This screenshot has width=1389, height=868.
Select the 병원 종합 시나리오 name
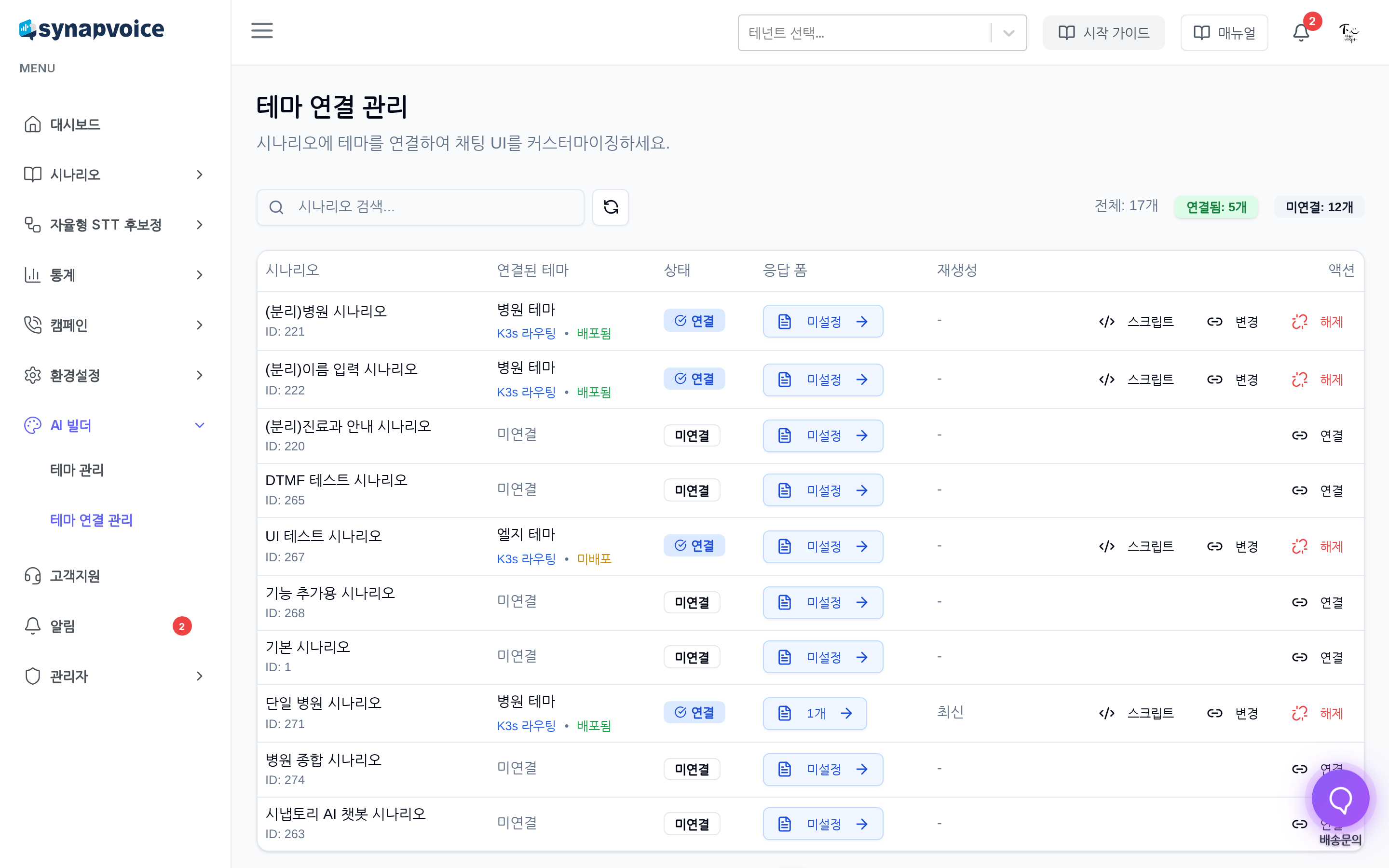point(323,760)
